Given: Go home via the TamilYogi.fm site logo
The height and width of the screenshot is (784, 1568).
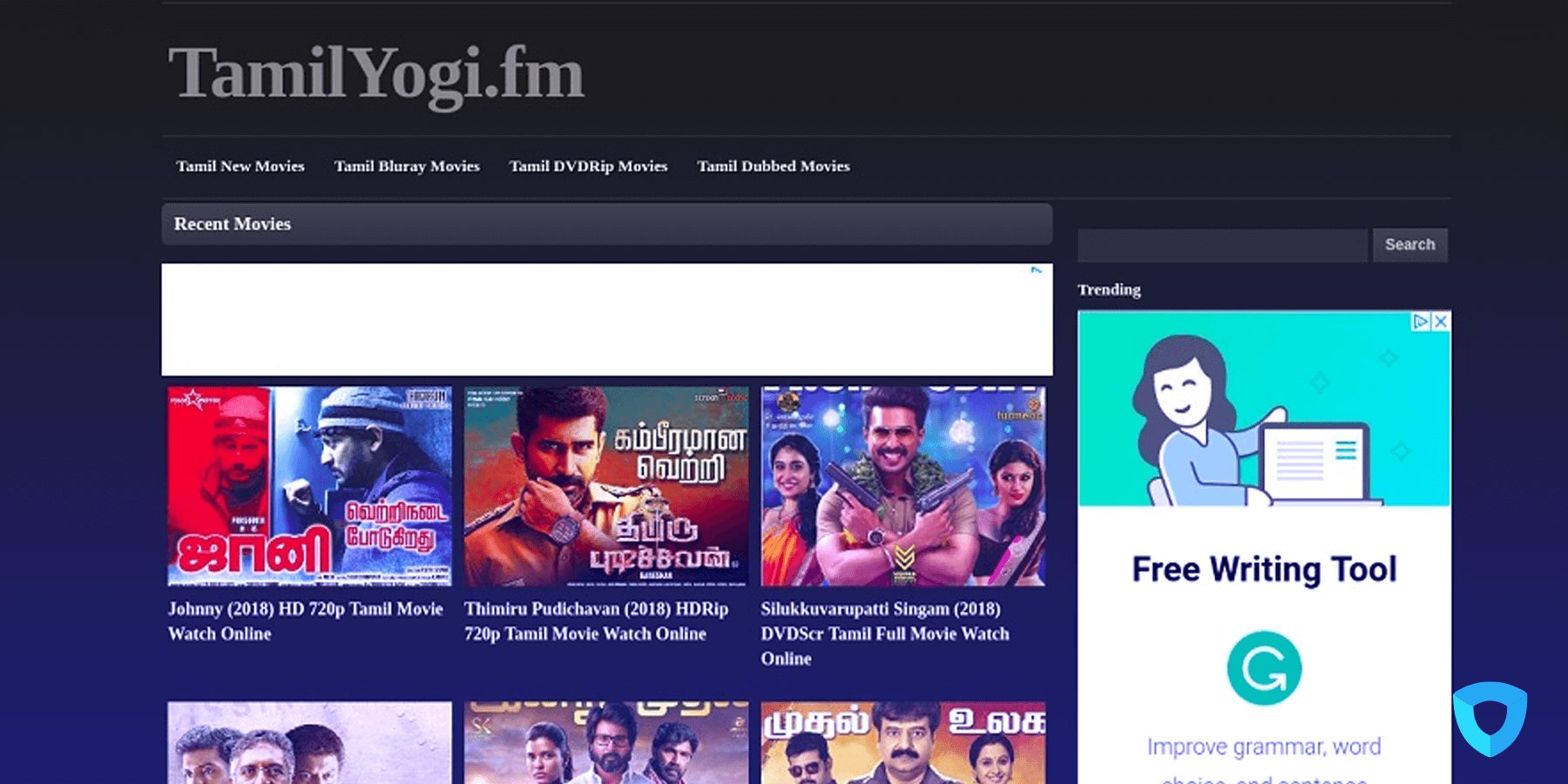Looking at the screenshot, I should point(376,77).
